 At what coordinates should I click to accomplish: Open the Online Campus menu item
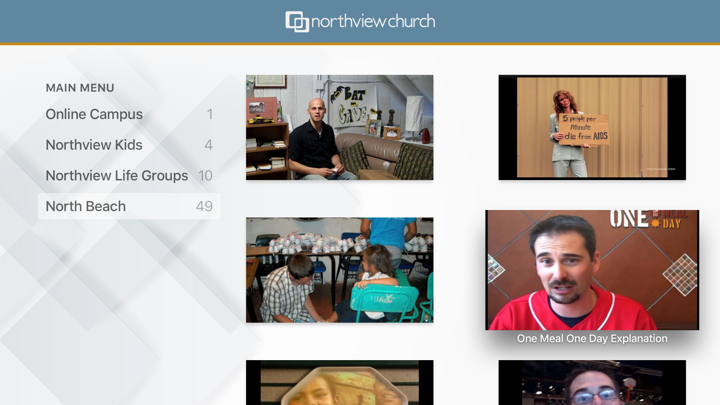pos(129,114)
